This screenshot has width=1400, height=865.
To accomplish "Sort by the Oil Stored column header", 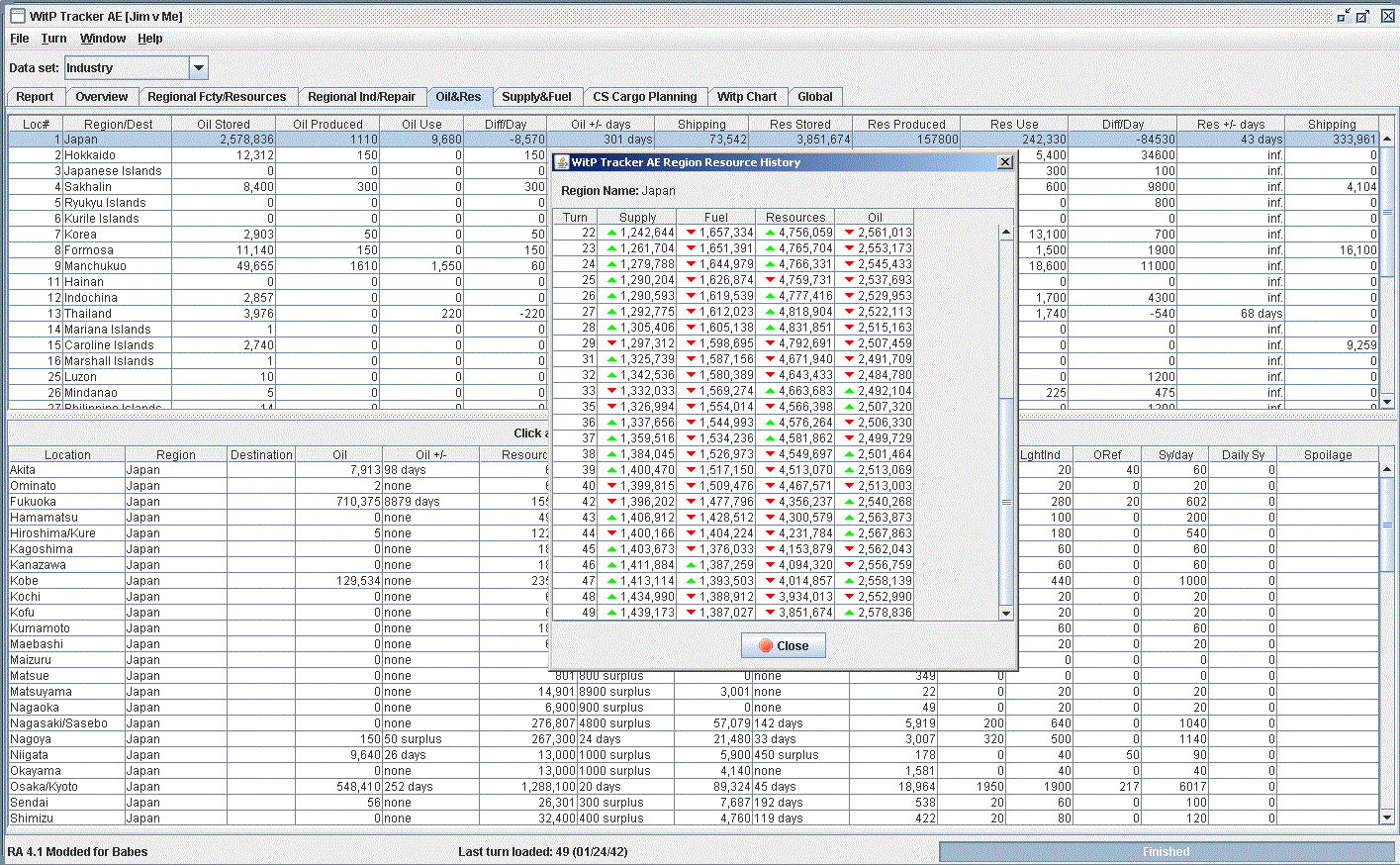I will [x=224, y=125].
